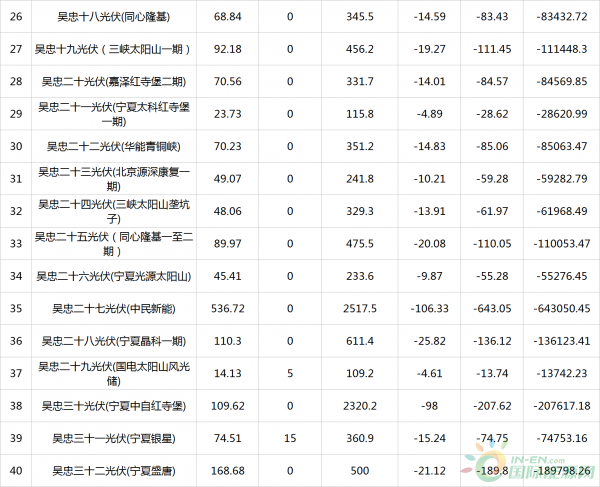Click the cell '吴忠三十光伏(宁夏中自红寺堡)'
The width and height of the screenshot is (600, 487).
pyautogui.click(x=114, y=406)
